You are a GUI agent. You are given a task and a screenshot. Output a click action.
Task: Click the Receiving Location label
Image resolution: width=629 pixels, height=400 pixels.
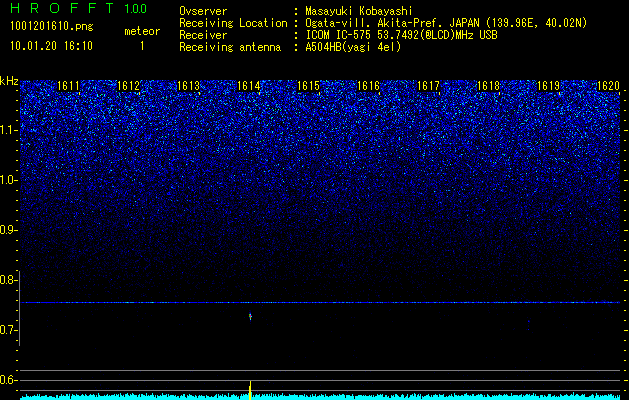233,23
